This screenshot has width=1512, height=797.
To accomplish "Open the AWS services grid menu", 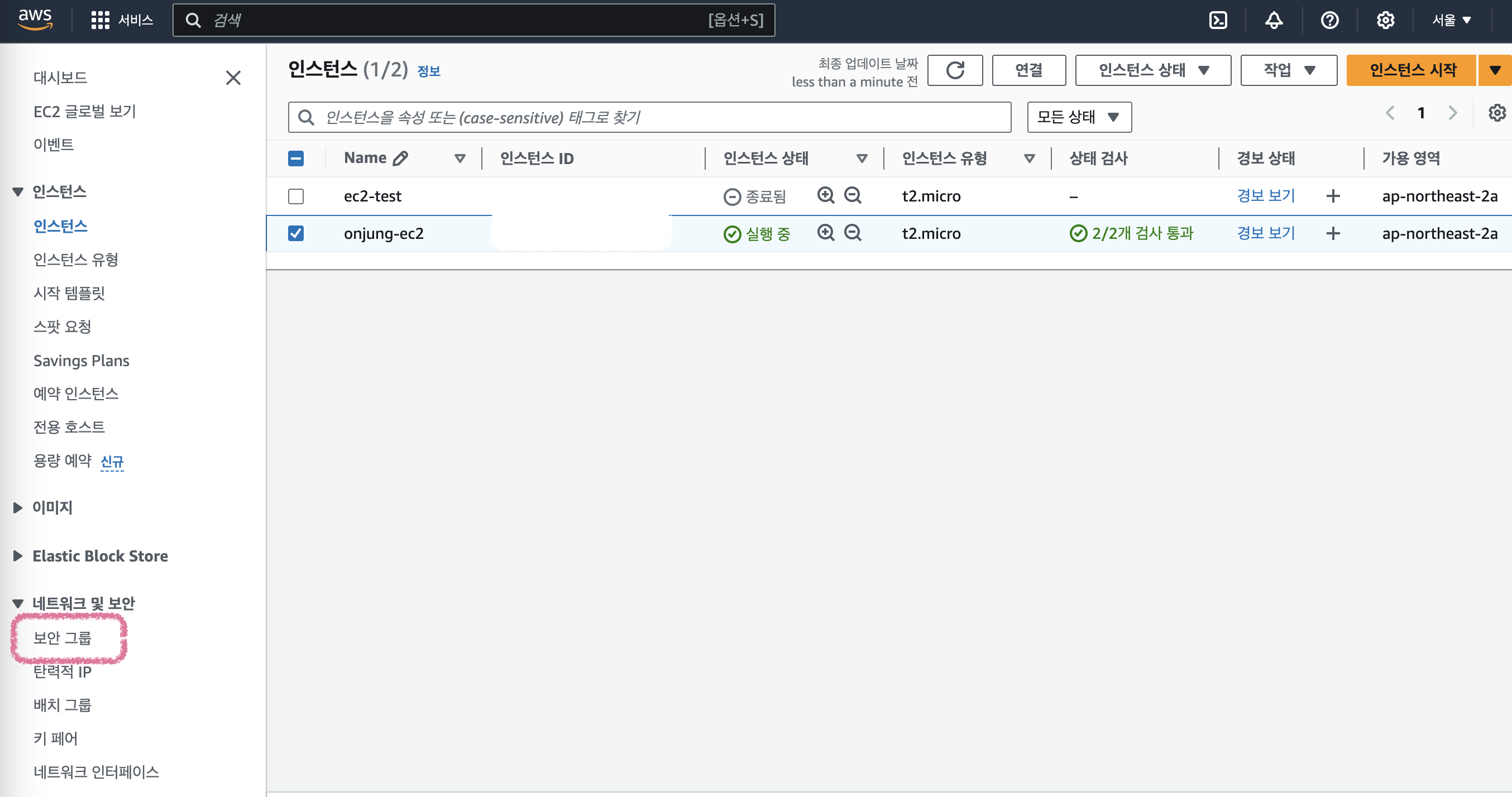I will (101, 21).
